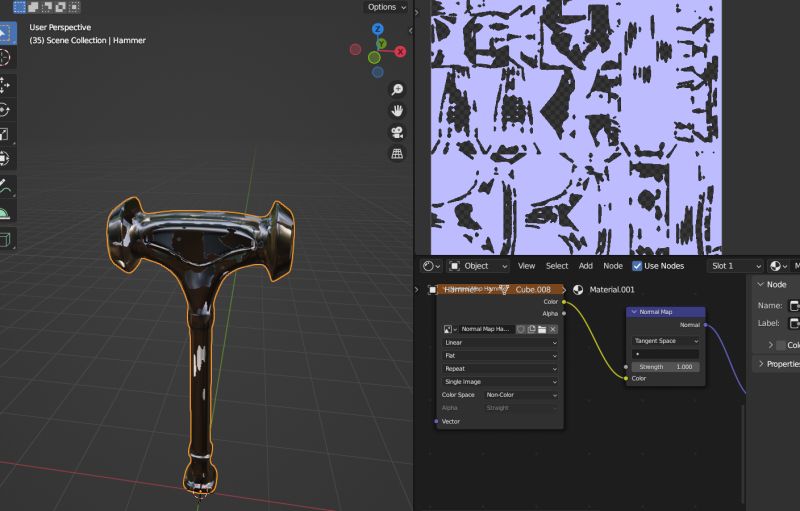Screen dimensions: 800x511
Task: Collapse the Normal Map node with its arrow
Action: 634,312
